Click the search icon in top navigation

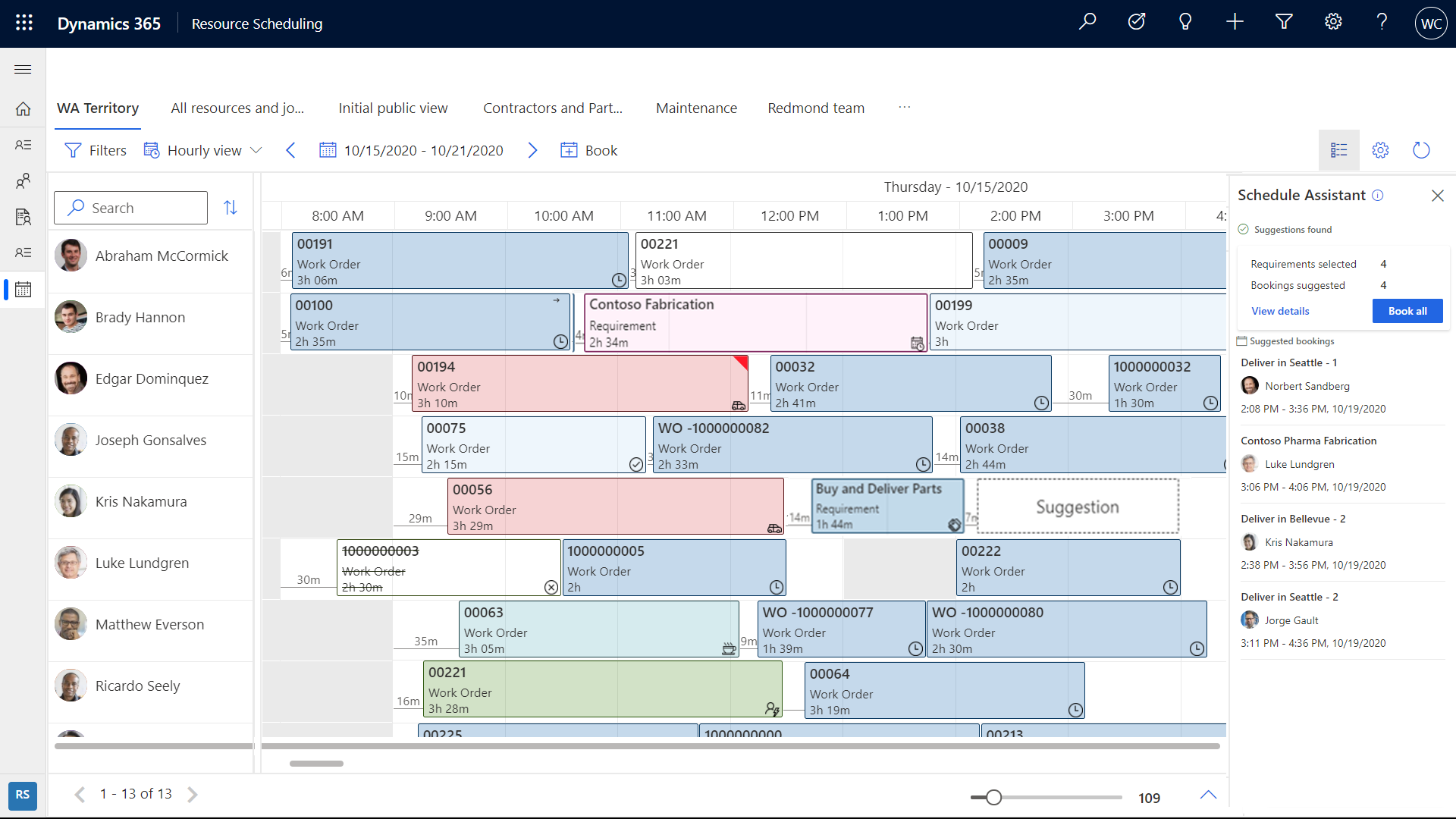(x=1089, y=23)
